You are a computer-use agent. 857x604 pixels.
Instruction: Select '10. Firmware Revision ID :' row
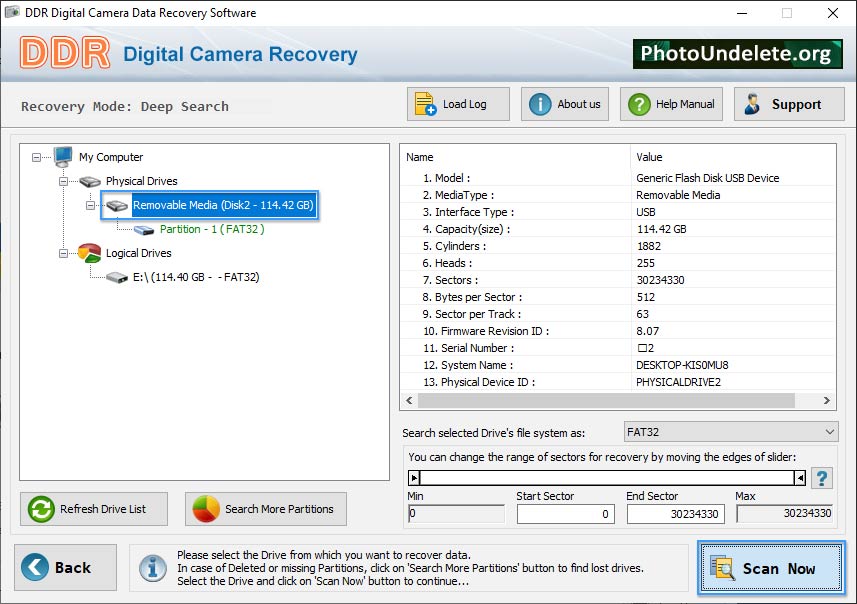(618, 331)
